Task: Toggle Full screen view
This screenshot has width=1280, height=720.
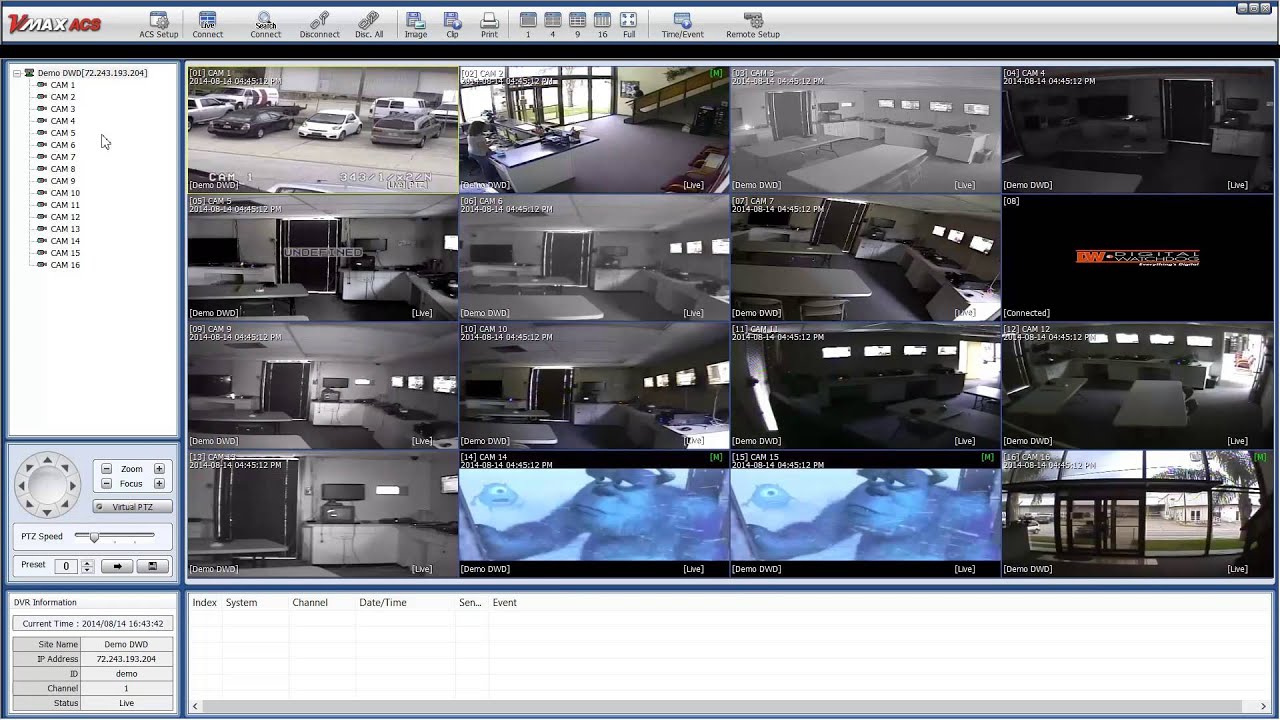Action: pos(628,25)
